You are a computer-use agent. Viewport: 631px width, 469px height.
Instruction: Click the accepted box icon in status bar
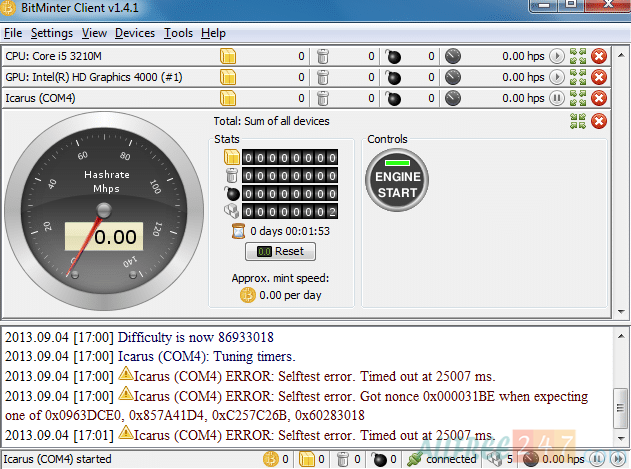(x=307, y=459)
